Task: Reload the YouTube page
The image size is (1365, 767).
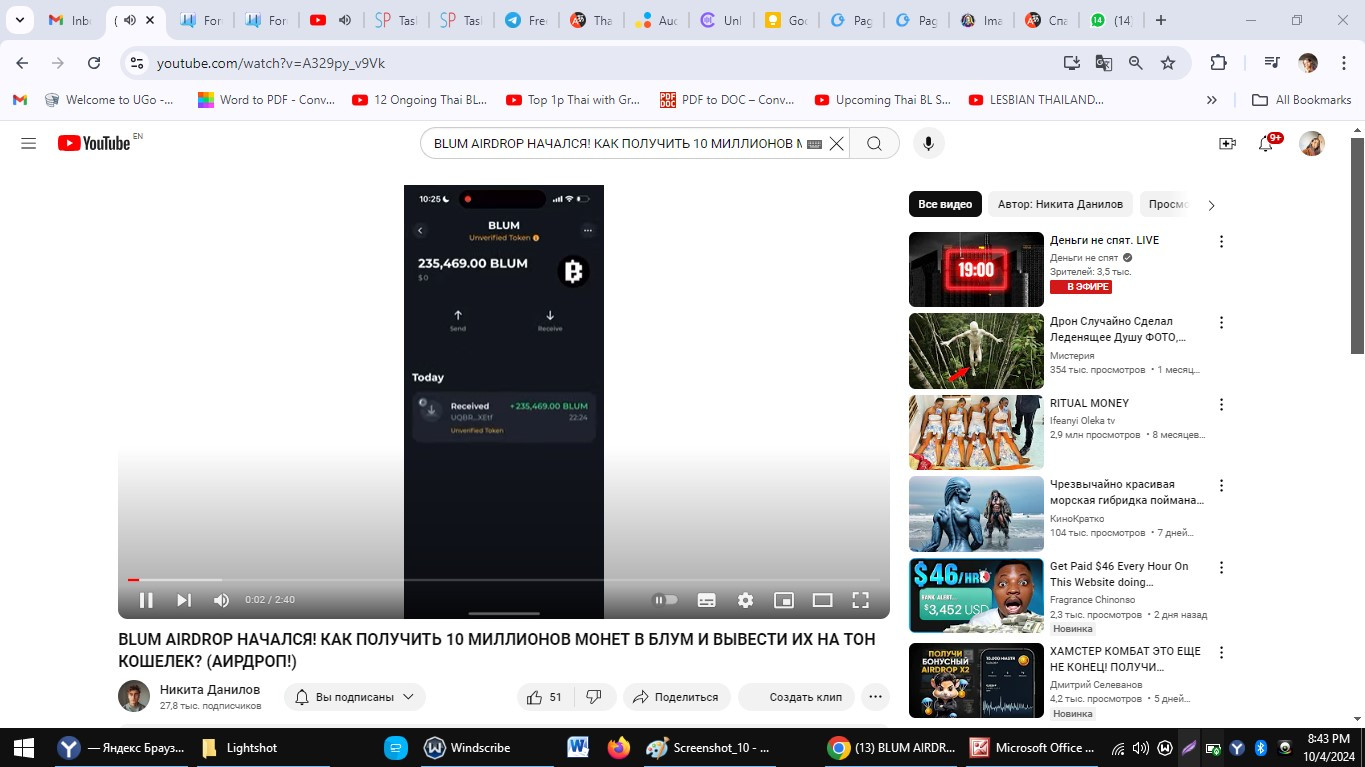Action: point(94,63)
